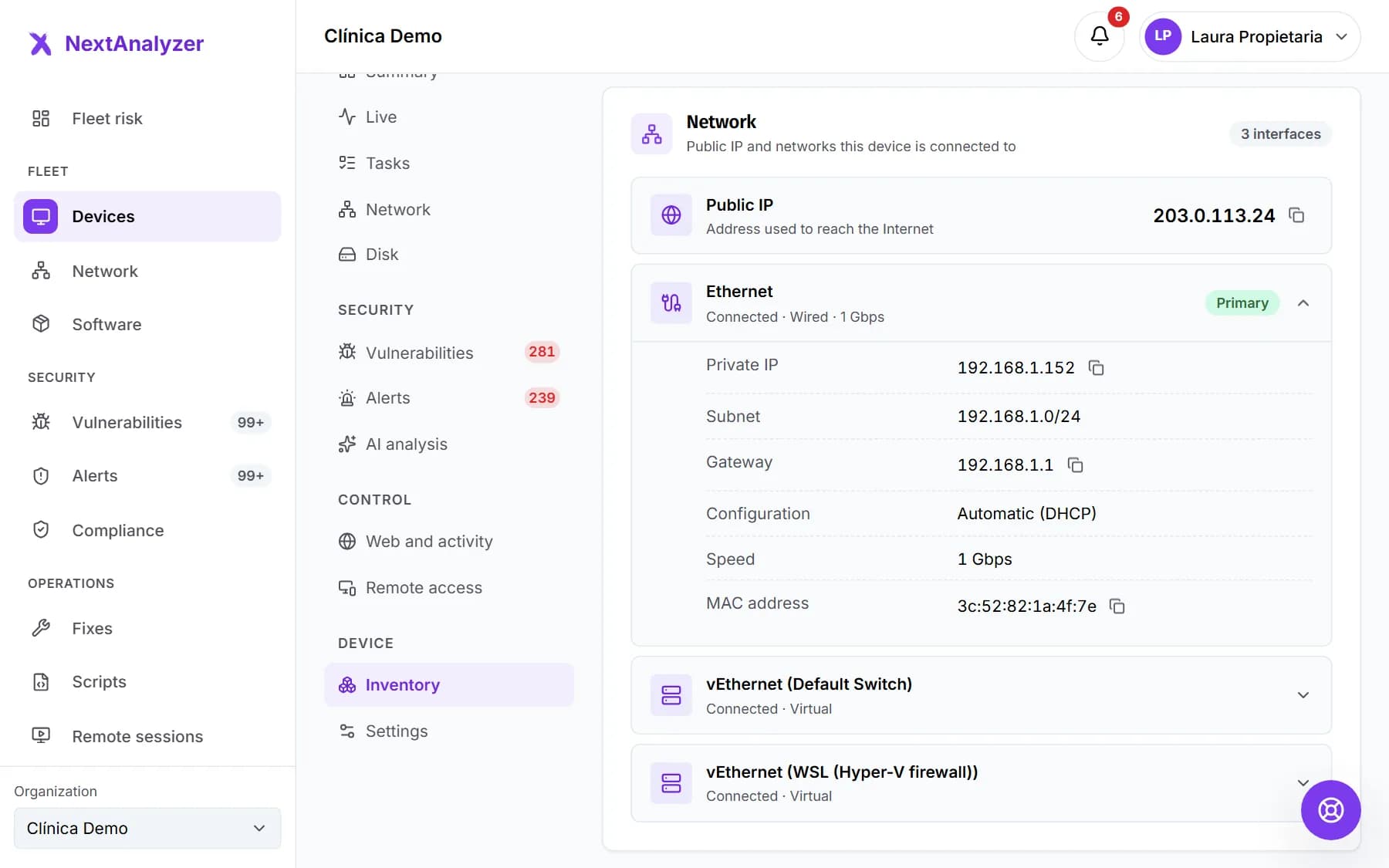Click the NextAnalyzer logo icon
Viewport: 1389px width, 868px height.
[x=40, y=43]
